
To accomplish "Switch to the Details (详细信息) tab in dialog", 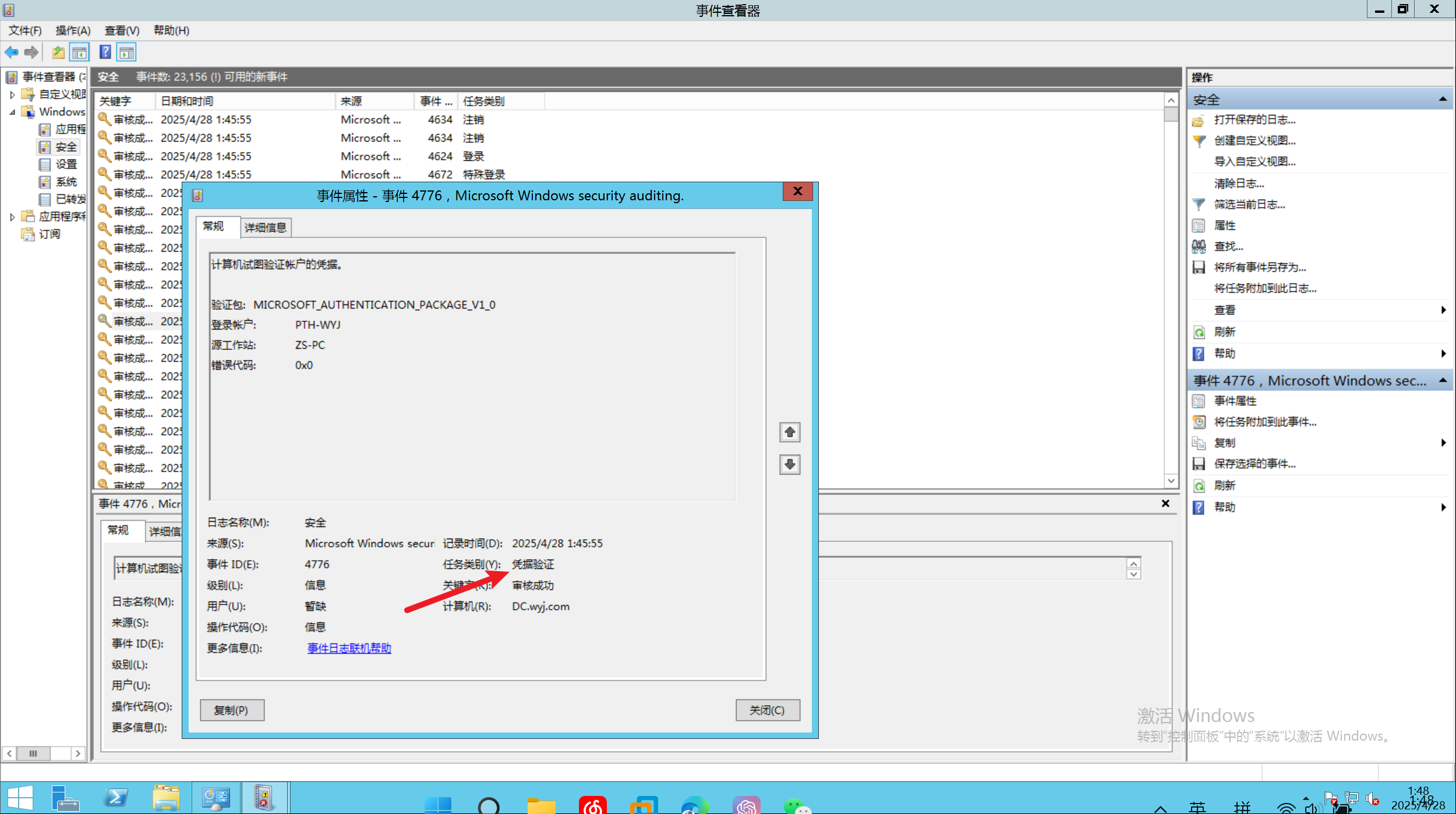I will (266, 227).
